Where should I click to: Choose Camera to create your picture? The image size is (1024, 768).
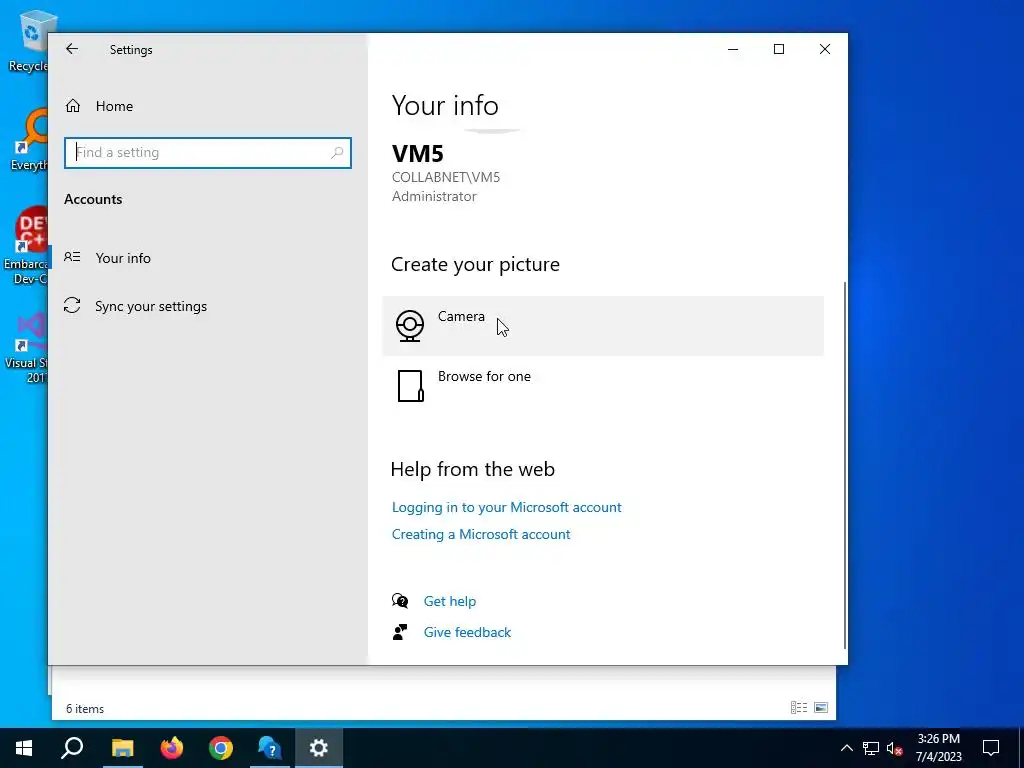(x=603, y=326)
